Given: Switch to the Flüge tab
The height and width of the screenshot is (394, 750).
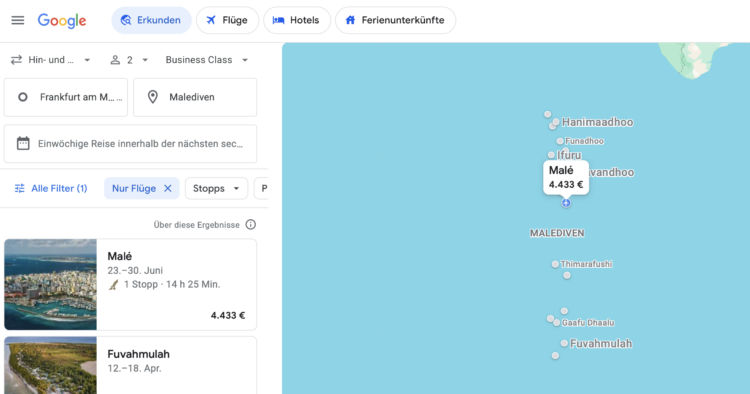Looking at the screenshot, I should (227, 20).
